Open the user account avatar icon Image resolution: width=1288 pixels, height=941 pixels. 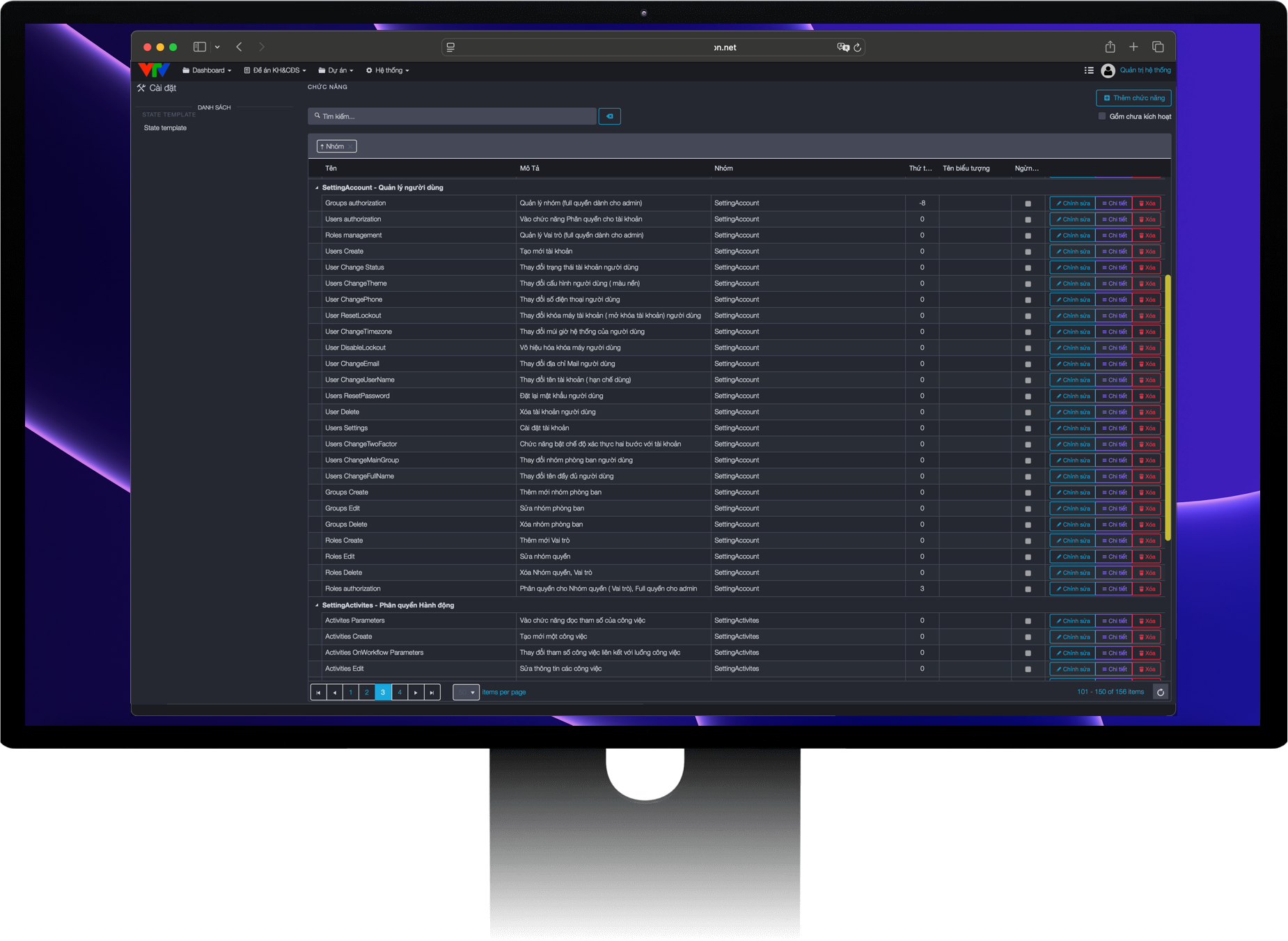(x=1108, y=70)
